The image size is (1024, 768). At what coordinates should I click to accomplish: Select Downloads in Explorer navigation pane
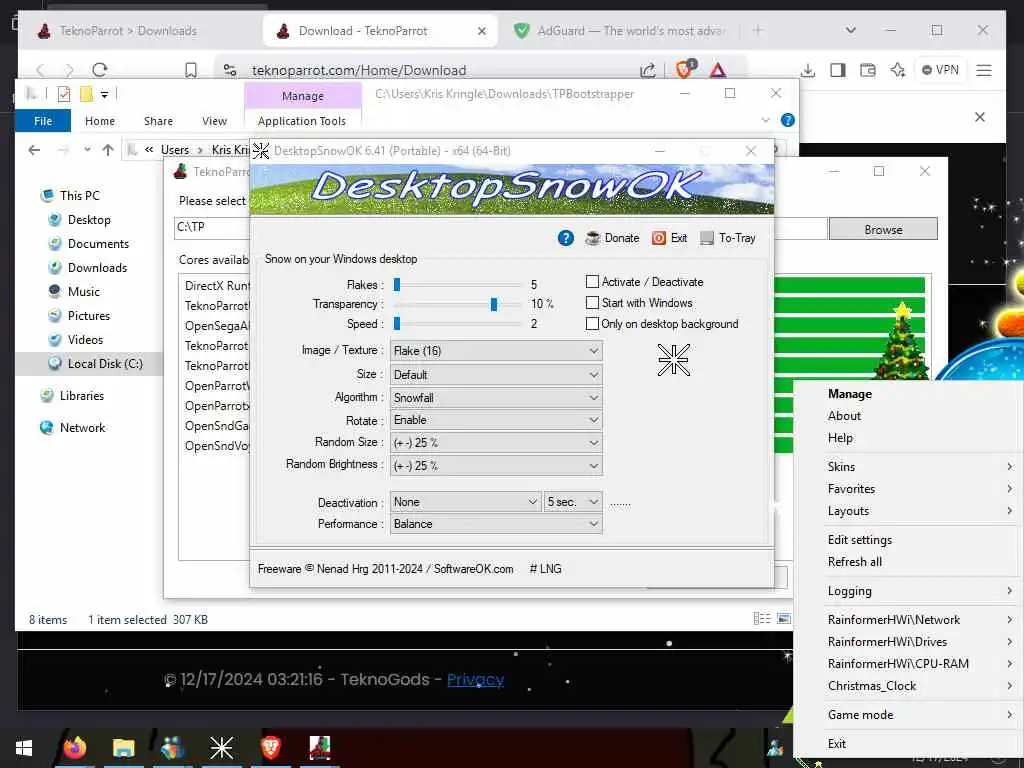click(97, 268)
